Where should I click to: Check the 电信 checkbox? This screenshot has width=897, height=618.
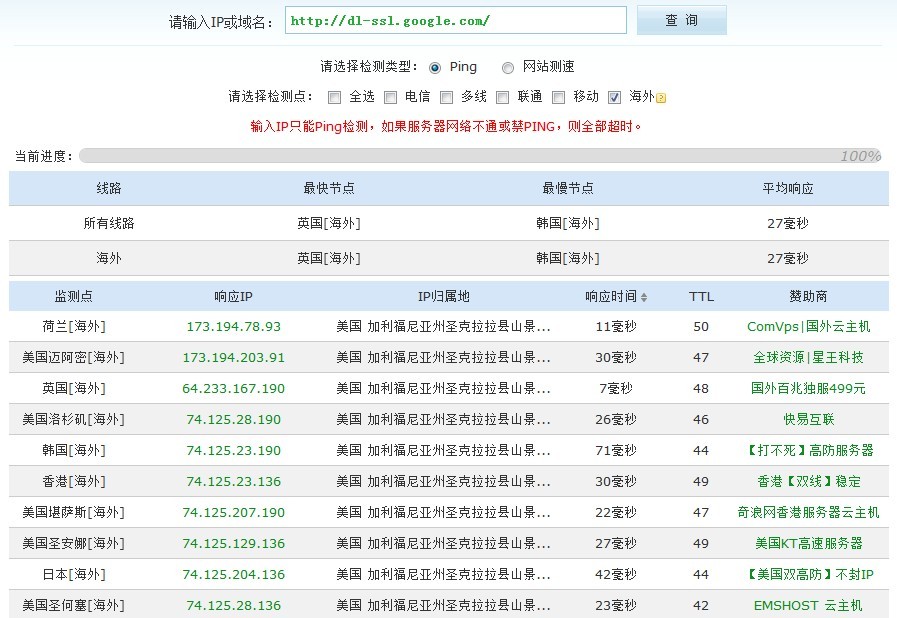(391, 98)
